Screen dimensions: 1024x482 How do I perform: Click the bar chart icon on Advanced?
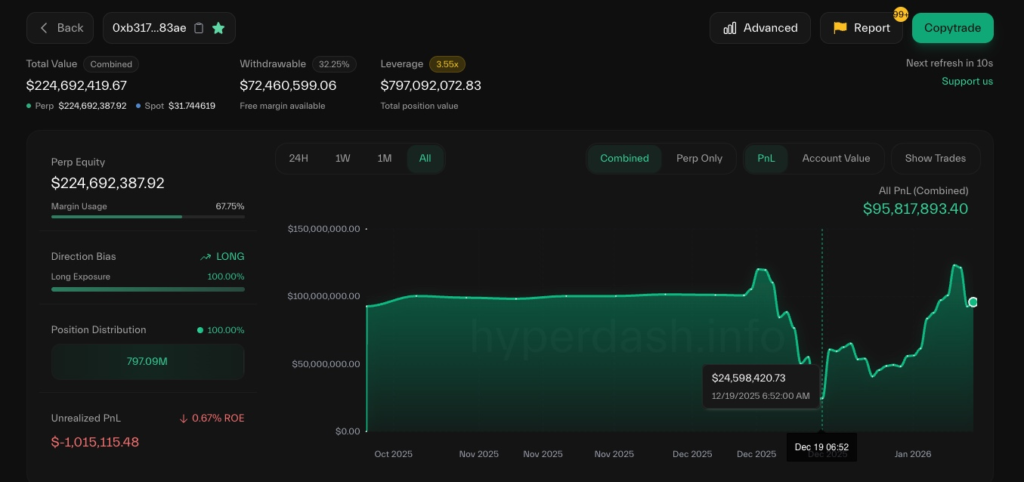point(730,28)
